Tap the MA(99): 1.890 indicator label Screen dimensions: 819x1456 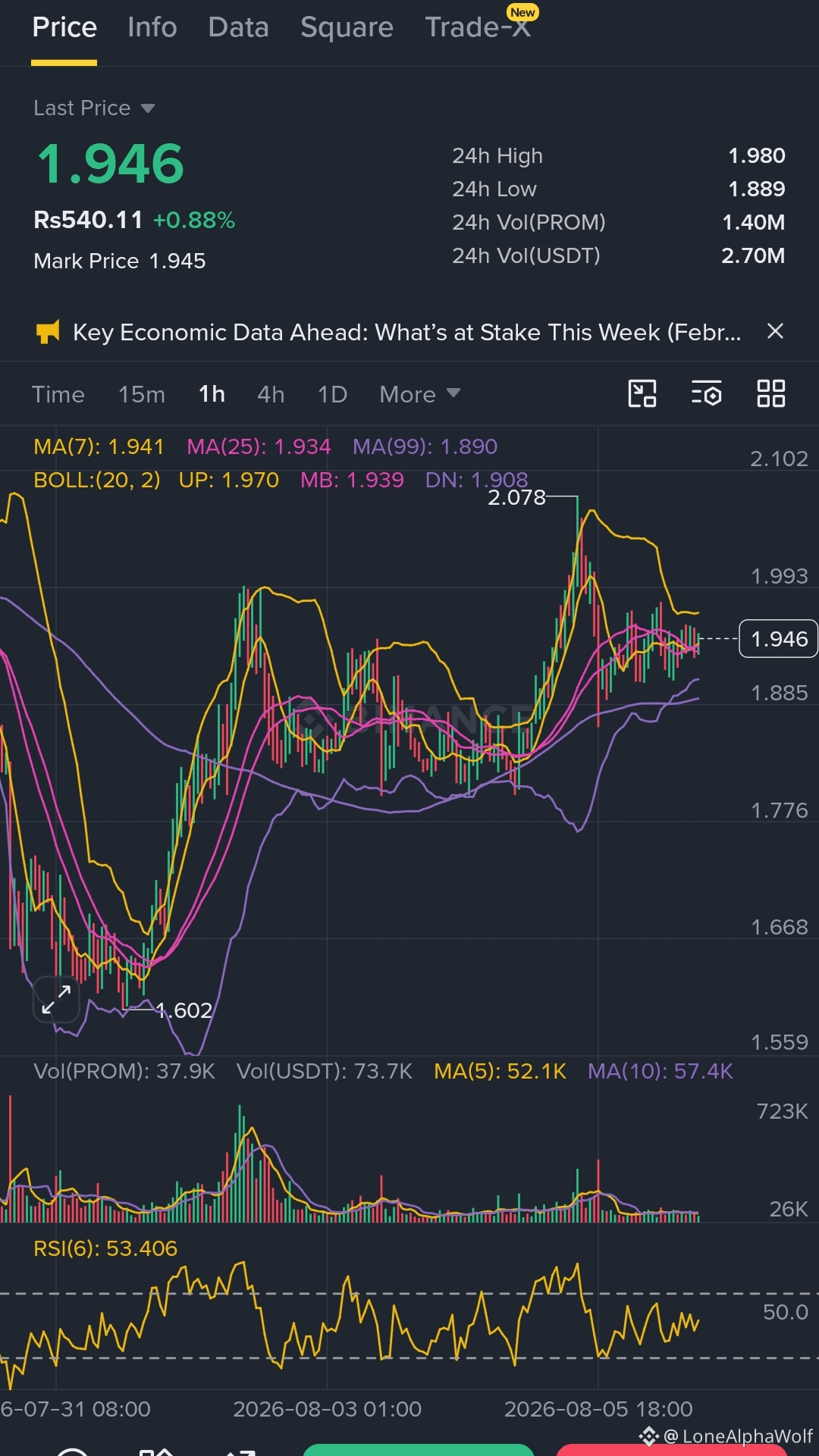425,446
